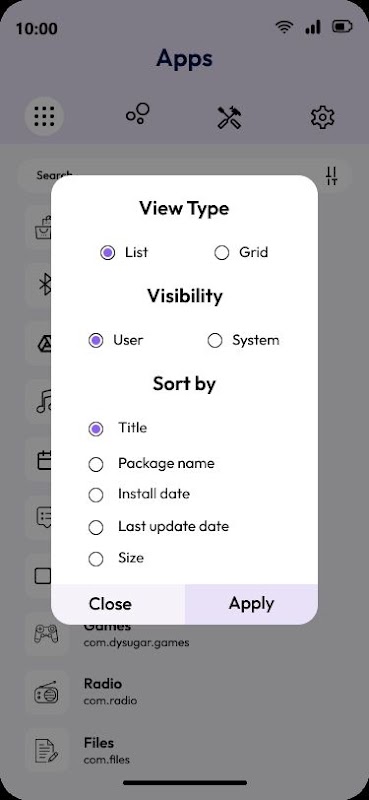369x800 pixels.
Task: Open the settings gear icon
Action: (x=323, y=117)
